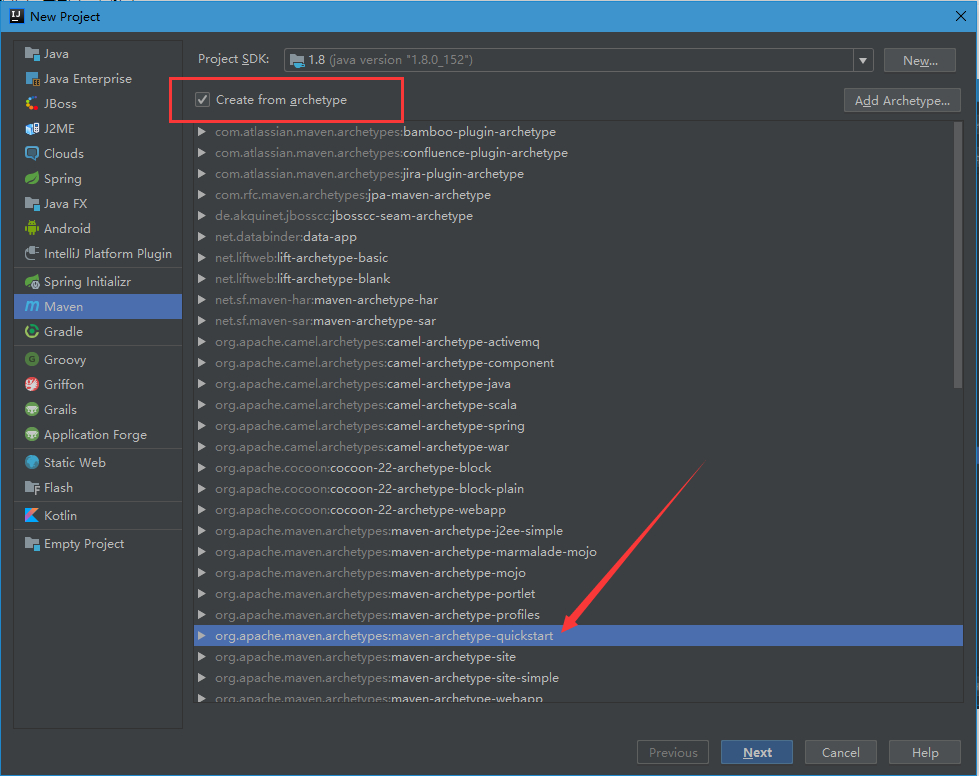Uncheck Create from archetype checkbox
Screen dimensions: 979x776
tap(202, 99)
